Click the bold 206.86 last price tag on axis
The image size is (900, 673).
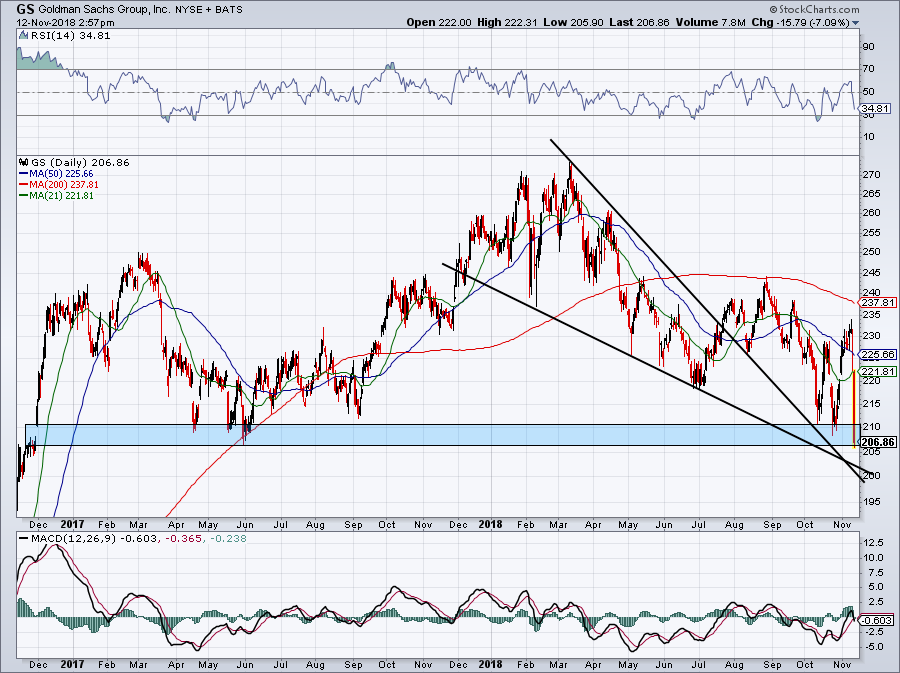878,442
